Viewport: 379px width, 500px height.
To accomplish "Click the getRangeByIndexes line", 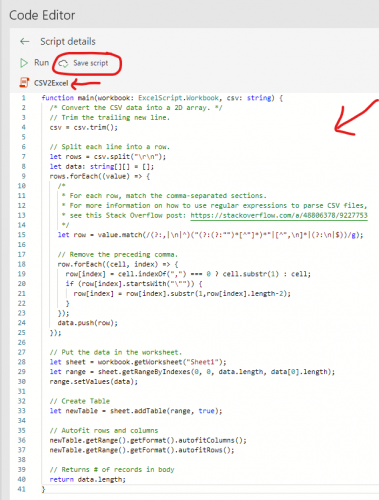I will tap(192, 372).
